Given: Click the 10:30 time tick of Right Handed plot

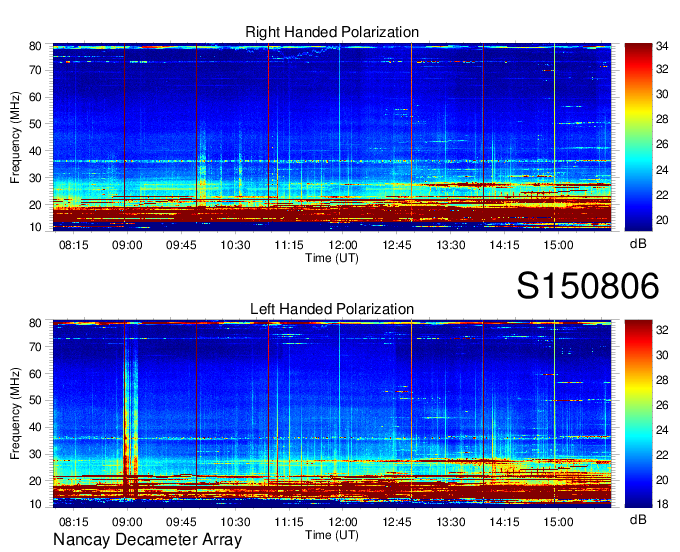Looking at the screenshot, I should coord(235,245).
